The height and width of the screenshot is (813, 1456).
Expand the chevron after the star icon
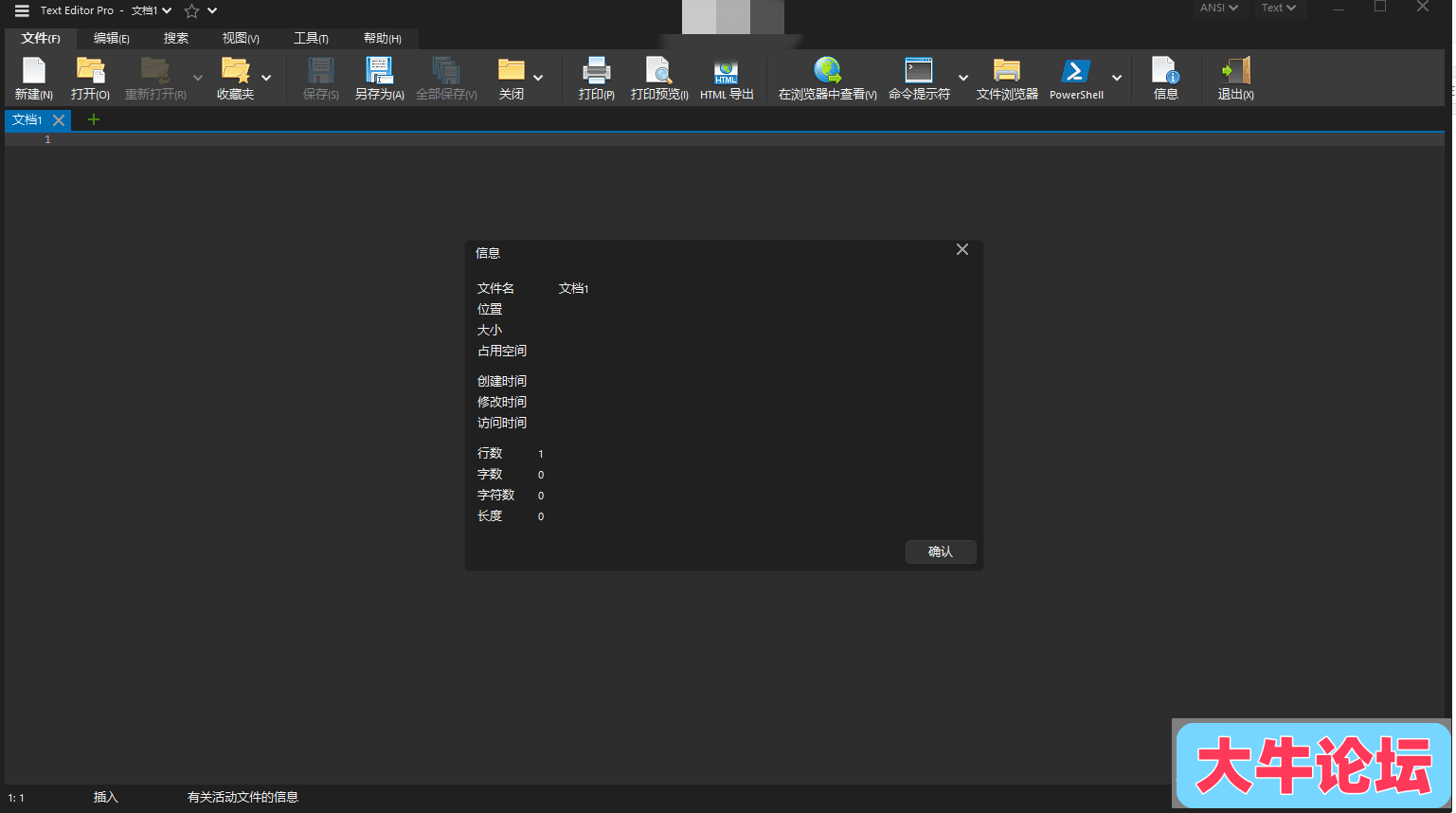pos(212,10)
